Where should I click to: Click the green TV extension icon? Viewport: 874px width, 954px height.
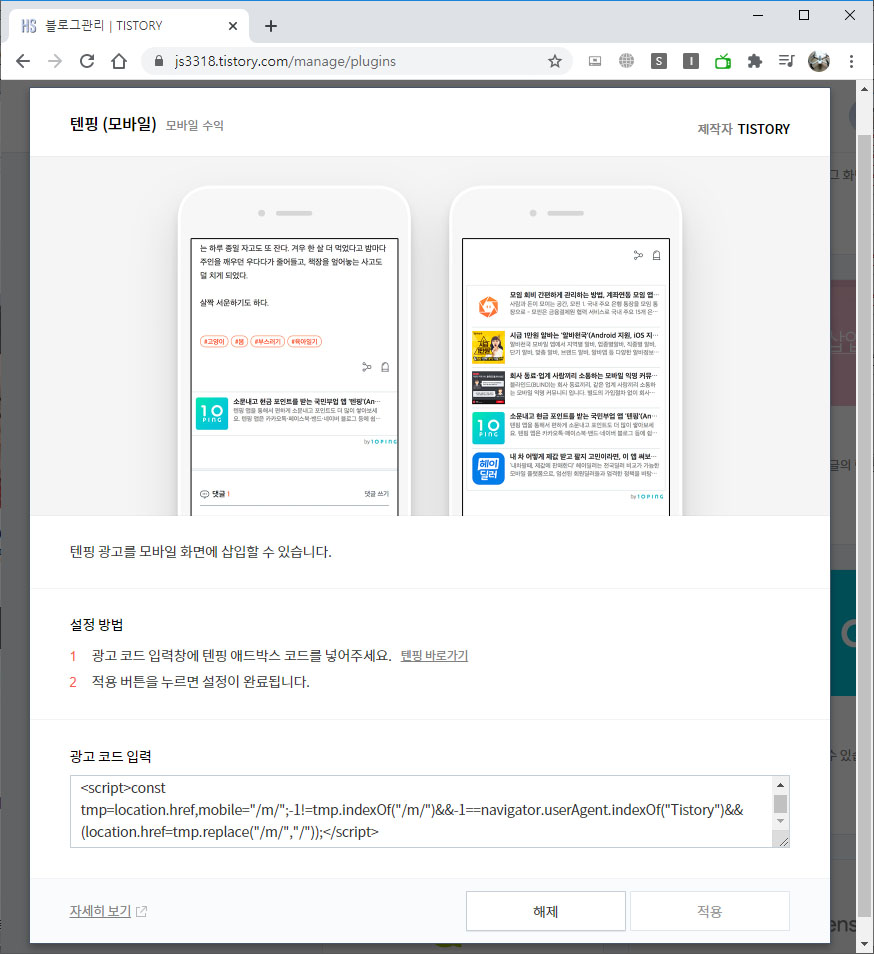pos(723,61)
